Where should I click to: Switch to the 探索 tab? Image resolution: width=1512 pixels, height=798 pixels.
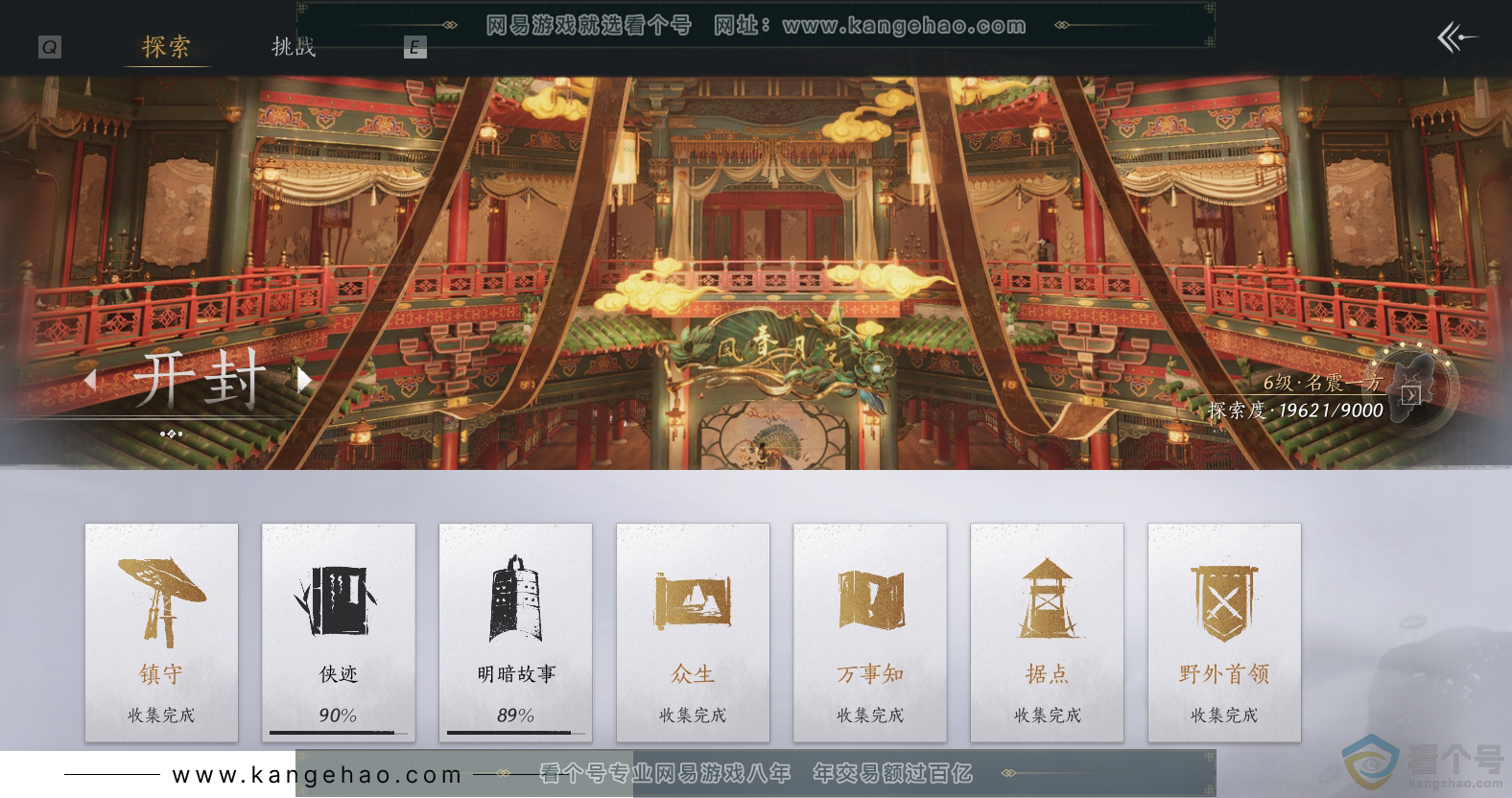[166, 46]
